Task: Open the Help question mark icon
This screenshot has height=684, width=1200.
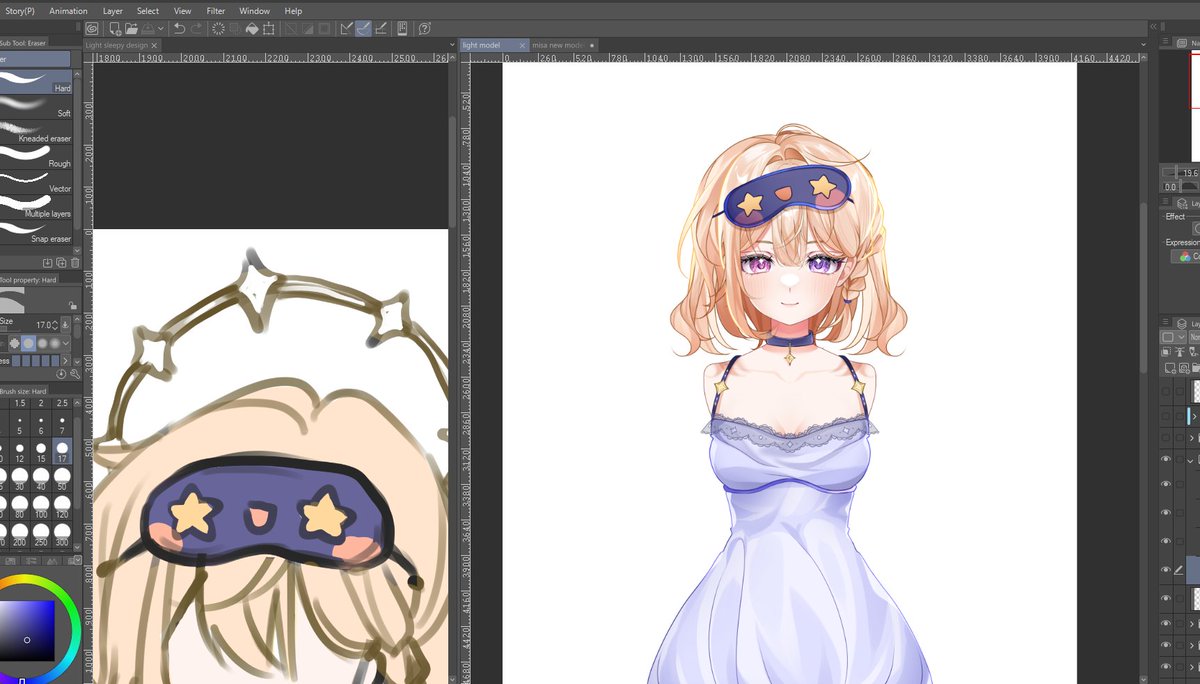Action: [425, 29]
